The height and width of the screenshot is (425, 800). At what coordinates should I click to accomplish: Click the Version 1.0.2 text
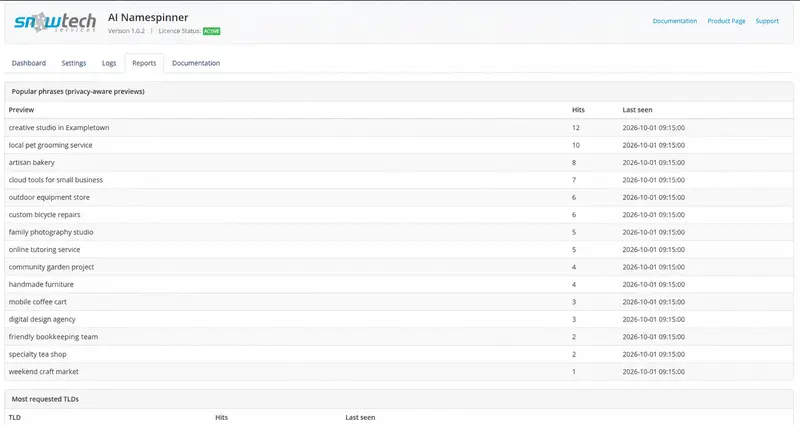[x=126, y=31]
